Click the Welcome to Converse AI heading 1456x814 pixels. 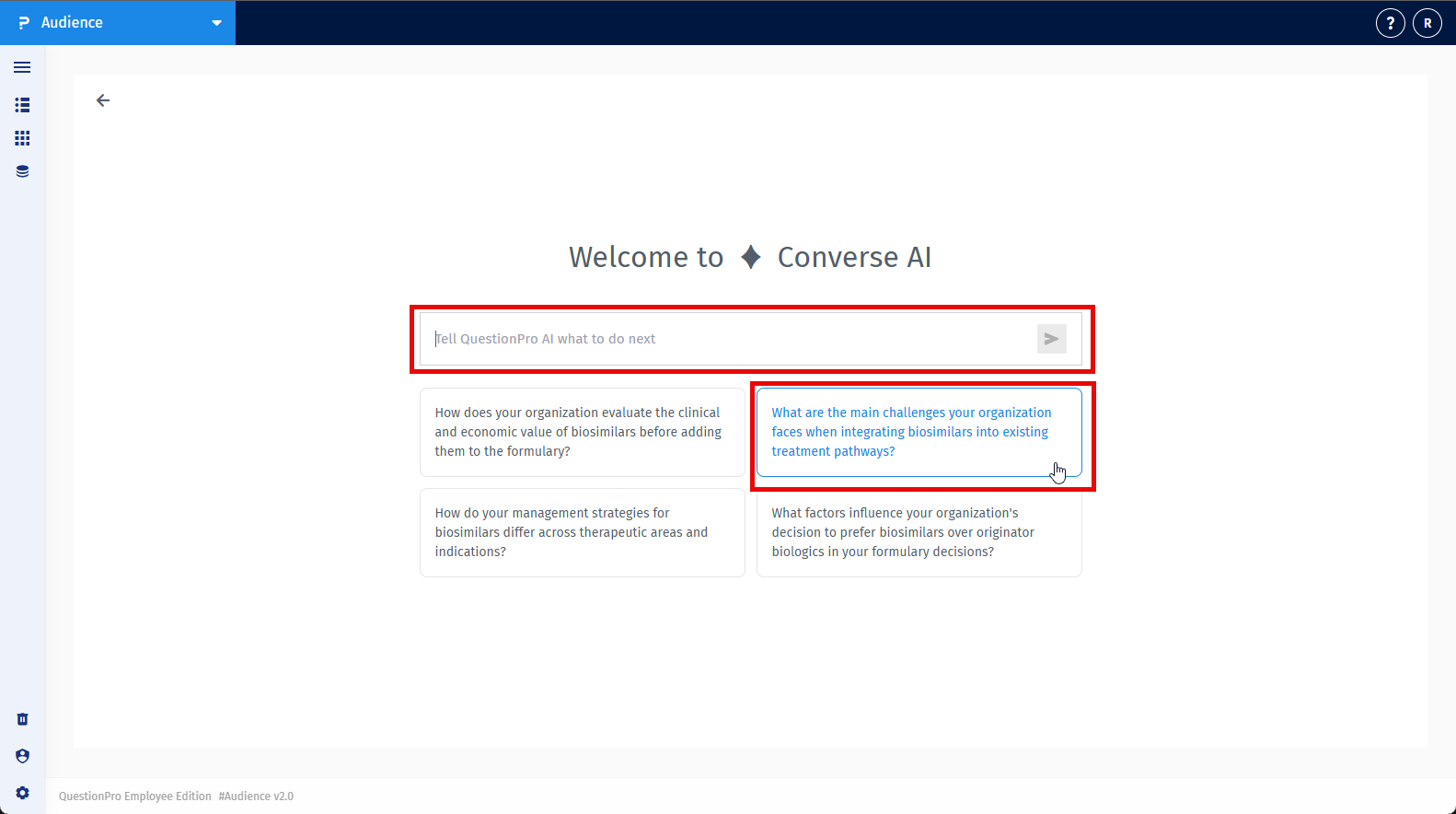pyautogui.click(x=750, y=257)
